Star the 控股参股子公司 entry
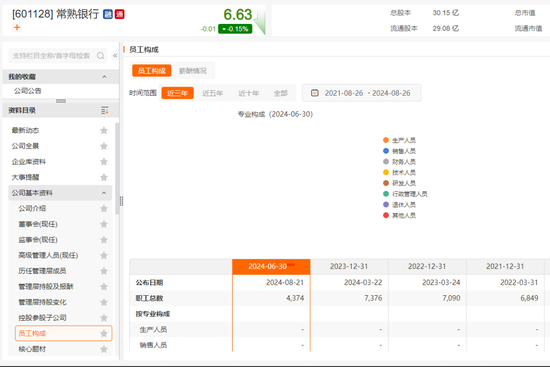This screenshot has height=367, width=550. pyautogui.click(x=104, y=318)
